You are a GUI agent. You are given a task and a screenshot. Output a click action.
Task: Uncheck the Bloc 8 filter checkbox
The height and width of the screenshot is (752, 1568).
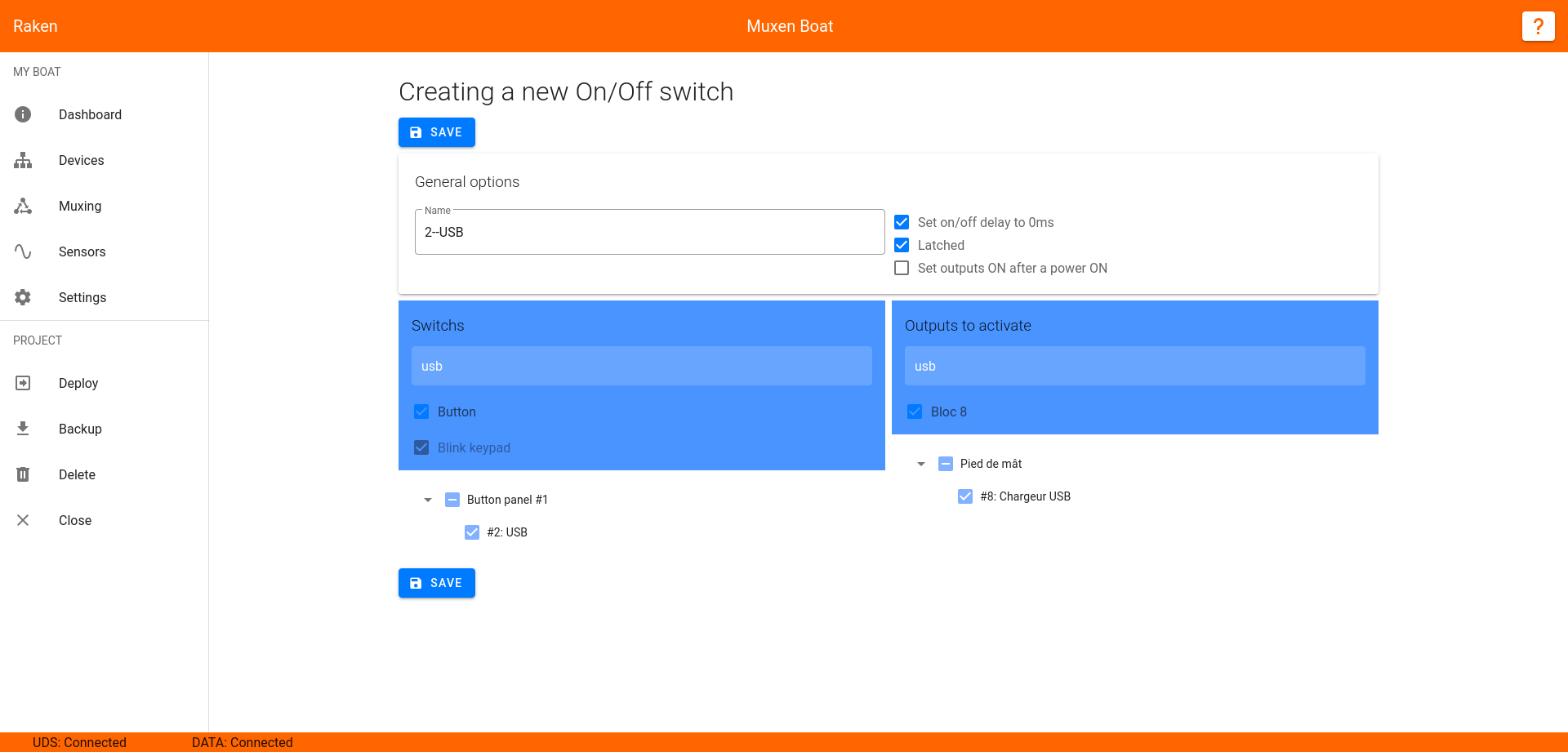(x=915, y=412)
